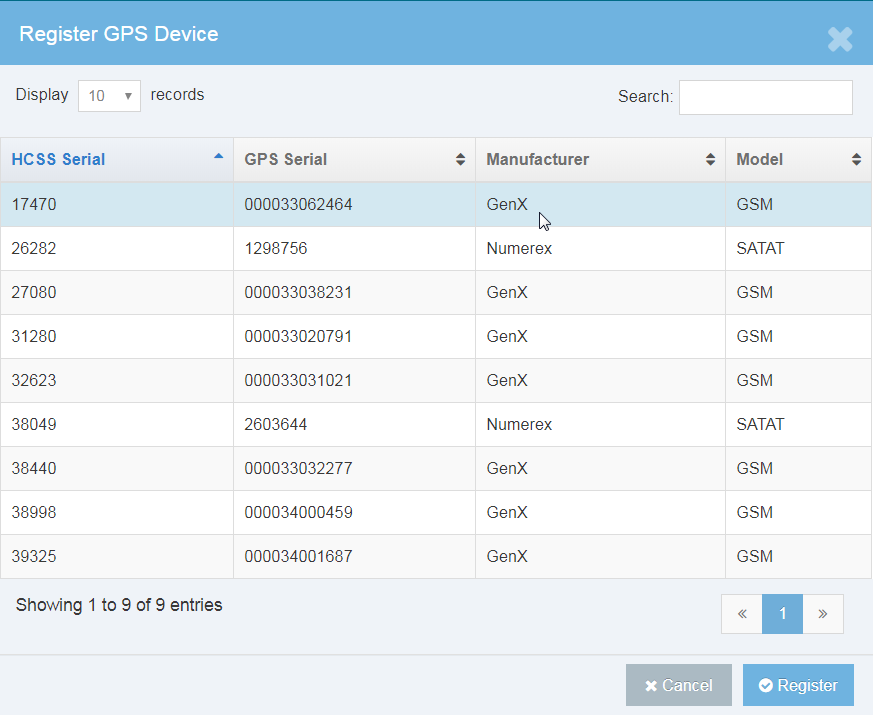Click inside the Search field
Image resolution: width=873 pixels, height=715 pixels.
click(764, 97)
